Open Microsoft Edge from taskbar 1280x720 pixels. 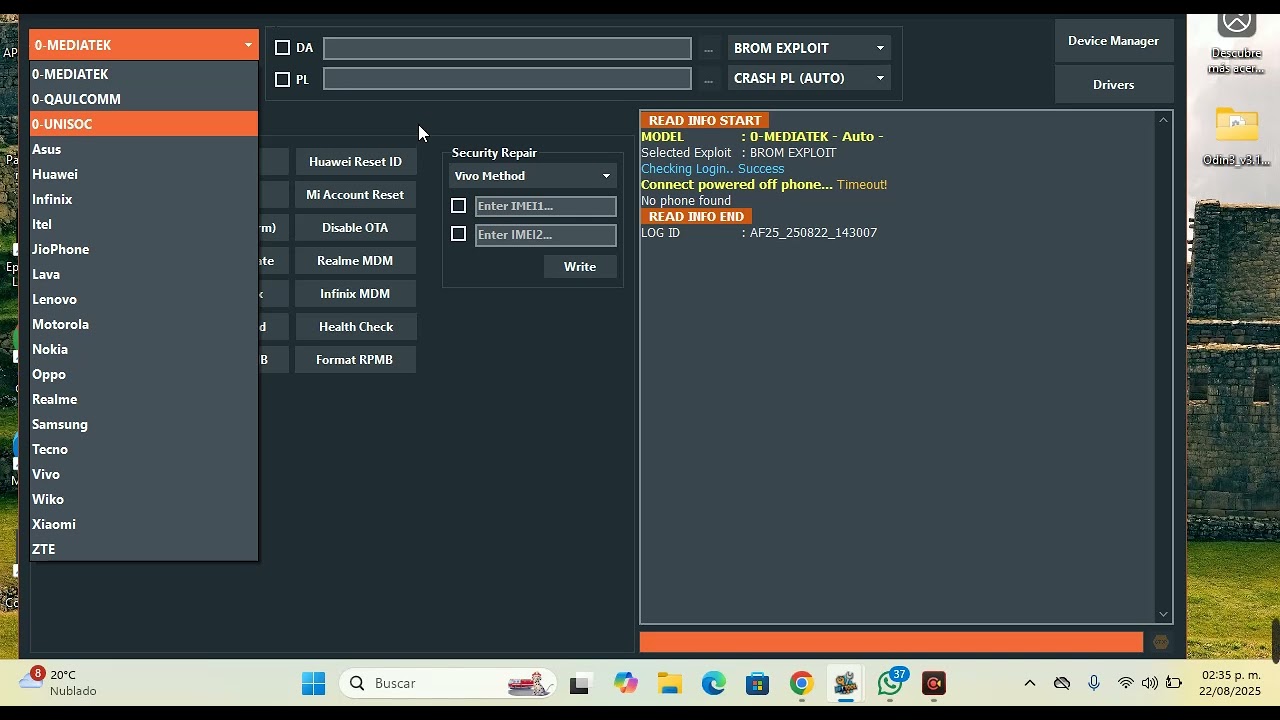[x=714, y=684]
